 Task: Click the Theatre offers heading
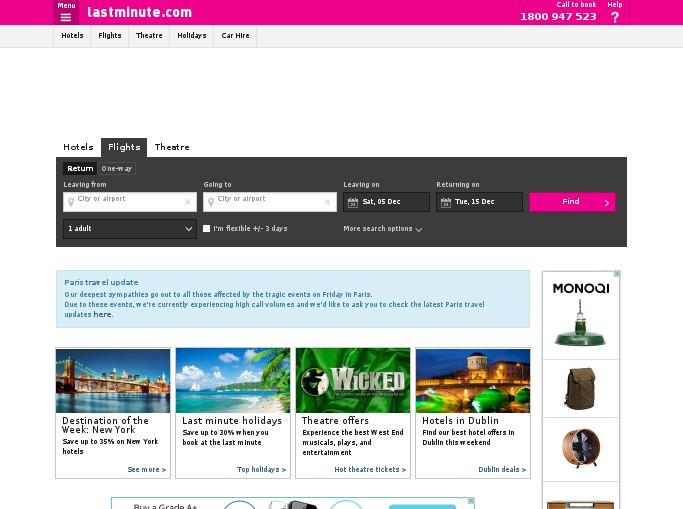pos(335,421)
